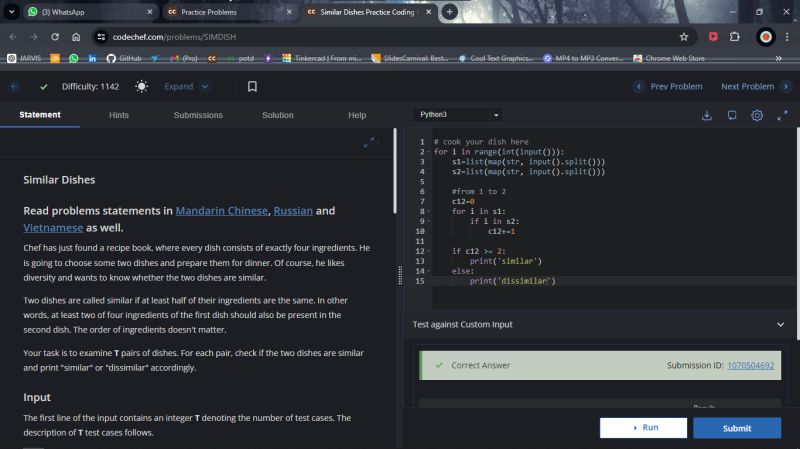This screenshot has height=449, width=800.
Task: Collapse code fold arrow at line 12
Action: tap(429, 251)
